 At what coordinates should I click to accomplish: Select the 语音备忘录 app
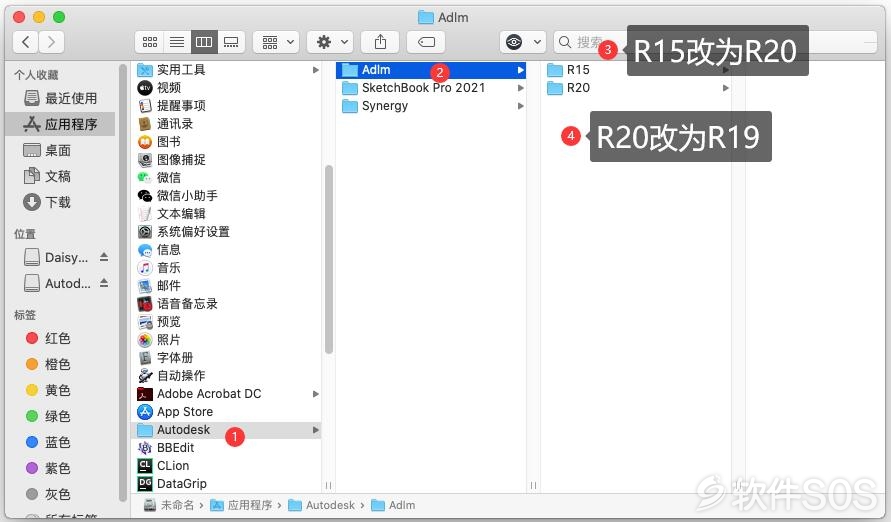[227, 303]
